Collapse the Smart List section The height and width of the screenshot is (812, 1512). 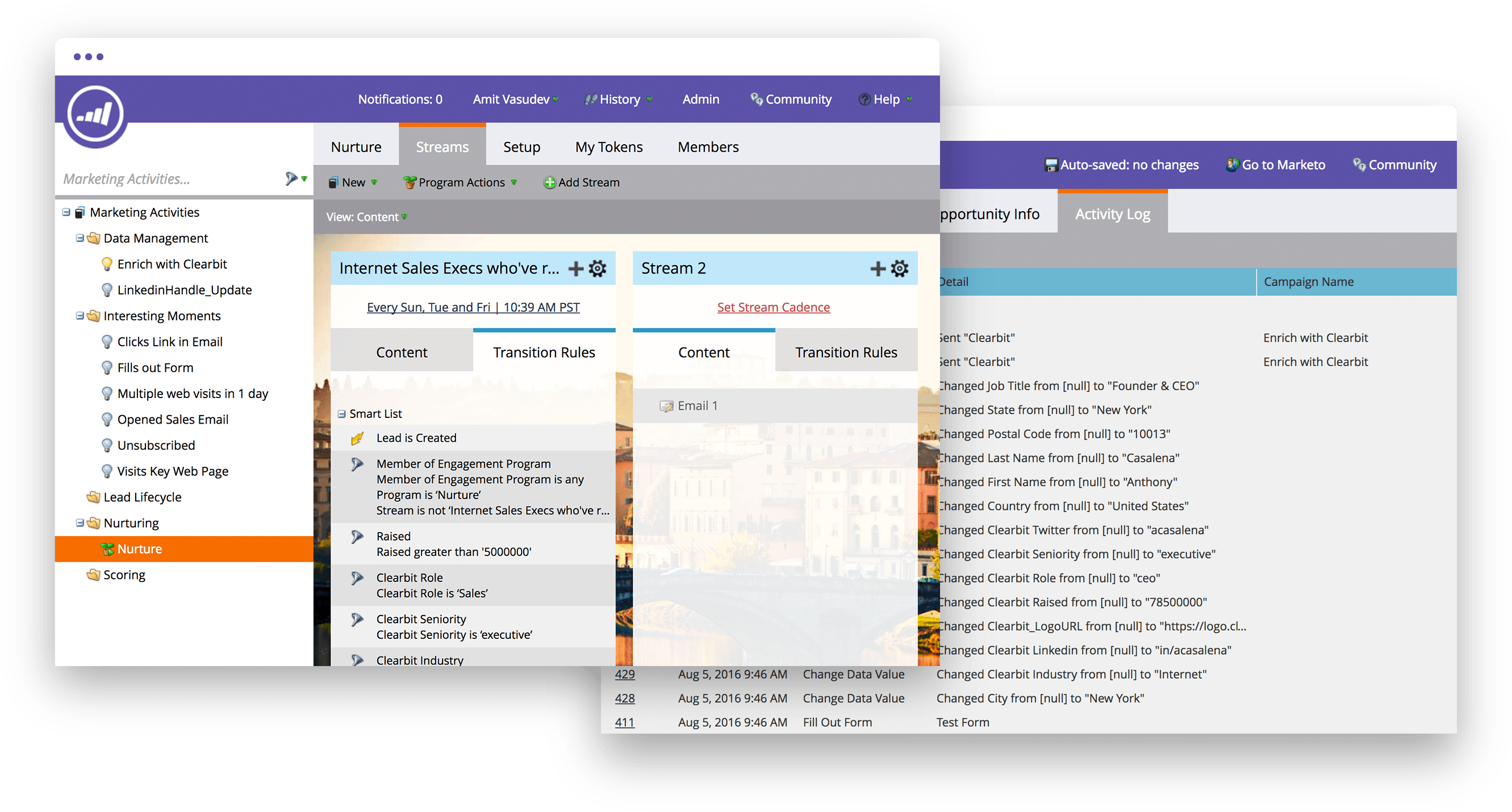click(x=341, y=414)
